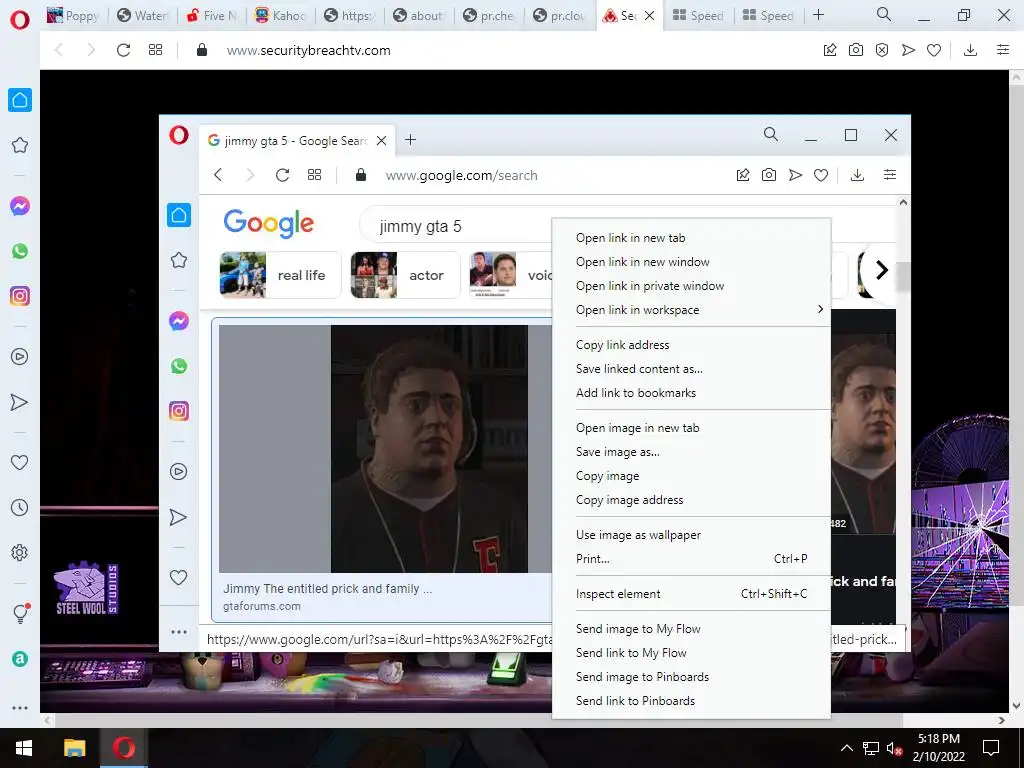The image size is (1024, 768).
Task: Click the inner window reload icon
Action: (282, 175)
